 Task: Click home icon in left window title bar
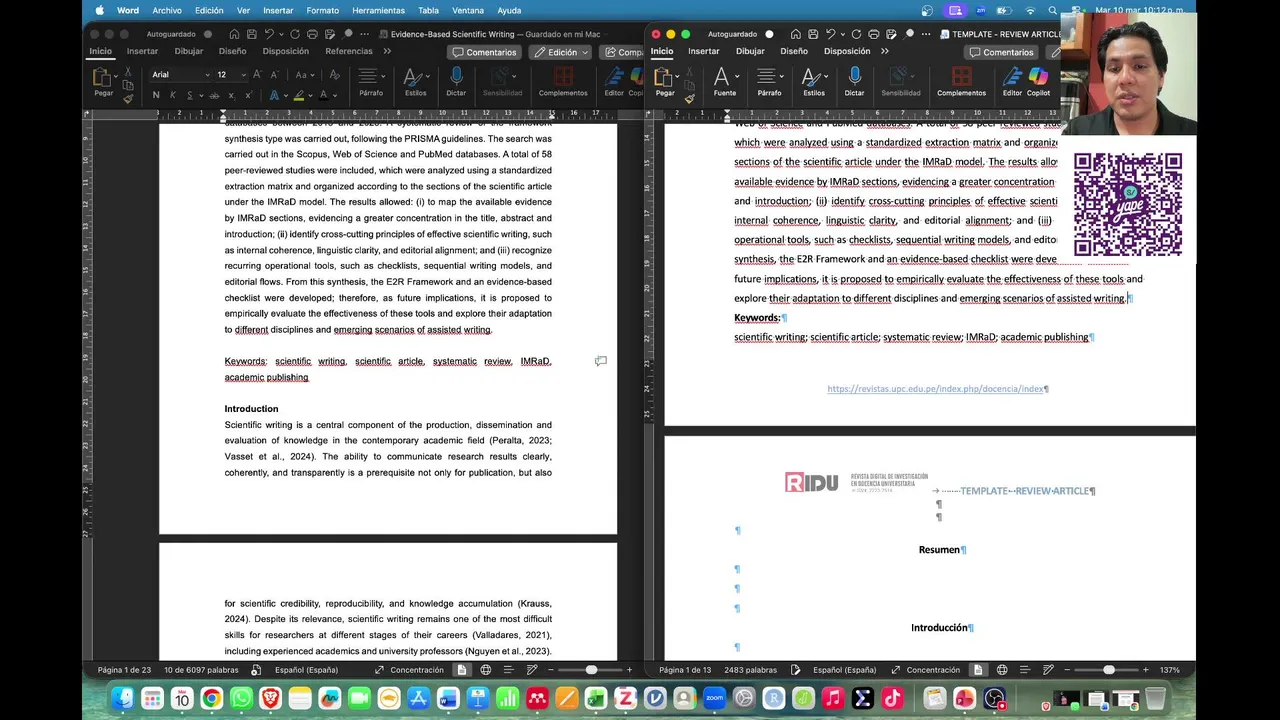[232, 34]
